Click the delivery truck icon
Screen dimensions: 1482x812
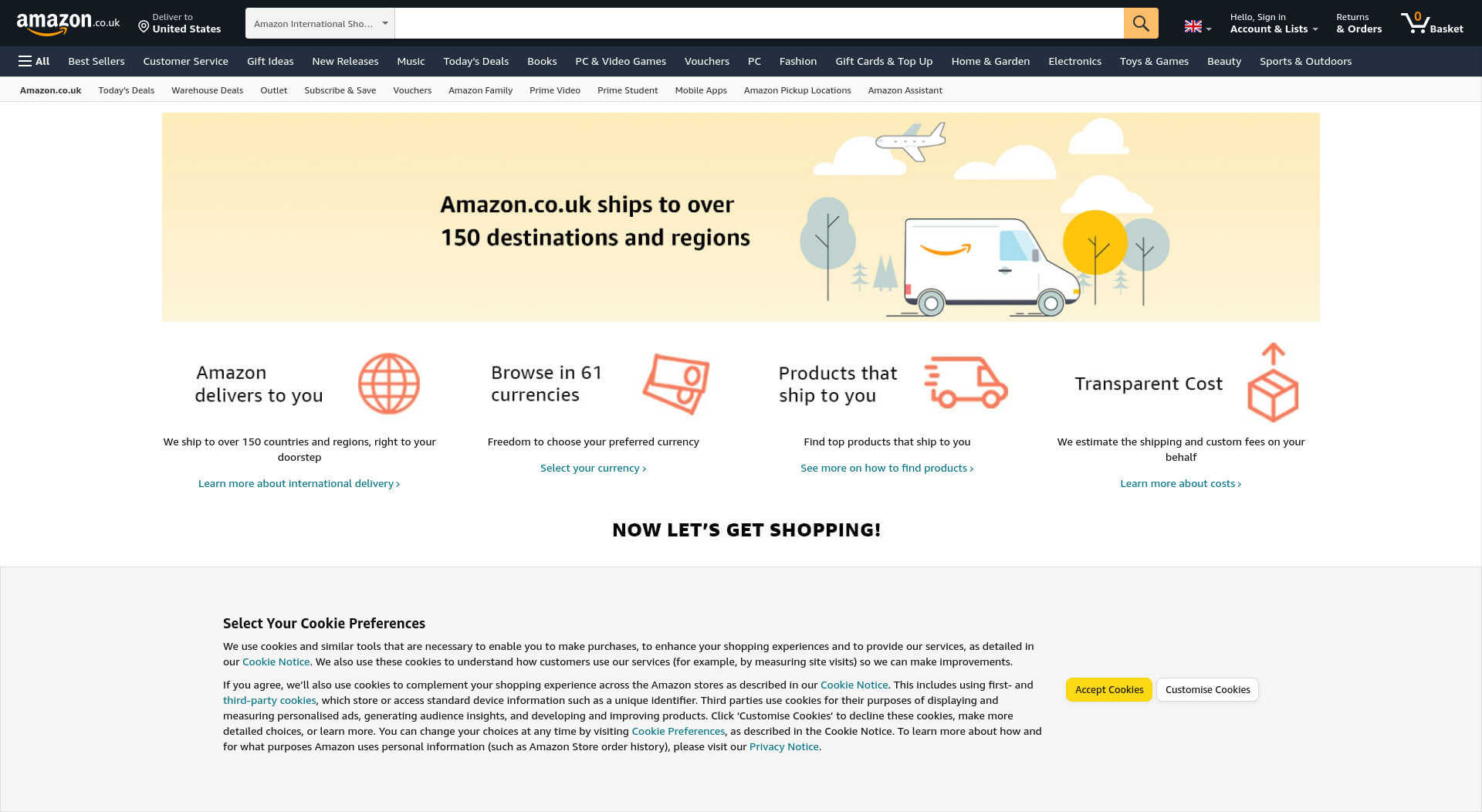point(966,382)
